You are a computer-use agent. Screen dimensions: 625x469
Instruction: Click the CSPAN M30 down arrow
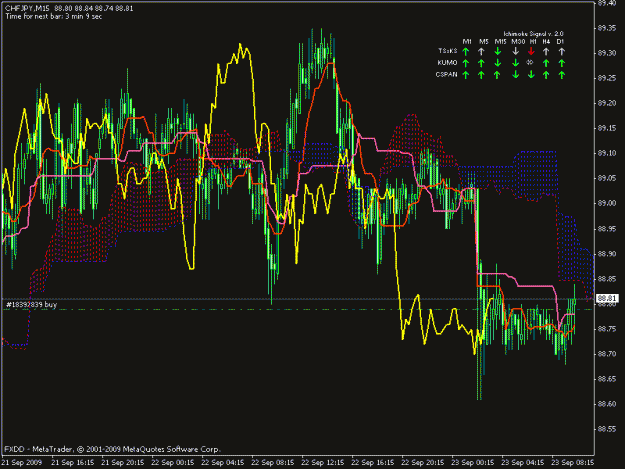(515, 75)
